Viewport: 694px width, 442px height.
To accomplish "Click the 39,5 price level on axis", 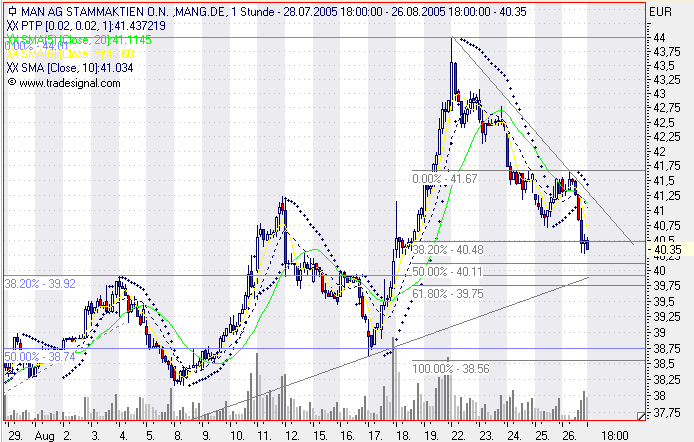I will pyautogui.click(x=664, y=302).
